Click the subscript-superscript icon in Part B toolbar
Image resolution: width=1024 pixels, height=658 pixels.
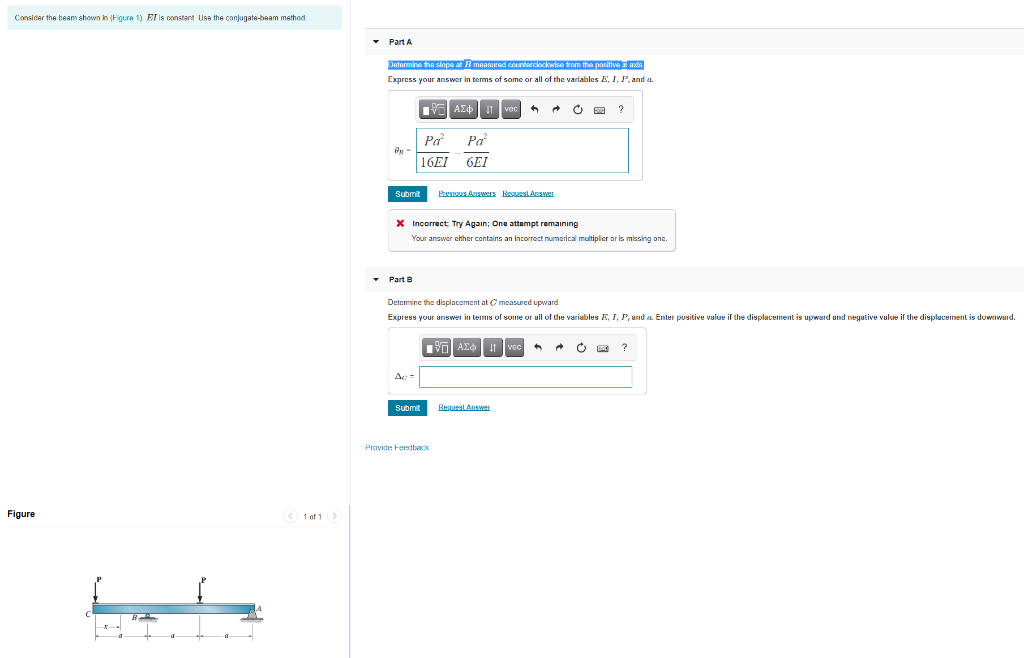coord(493,347)
